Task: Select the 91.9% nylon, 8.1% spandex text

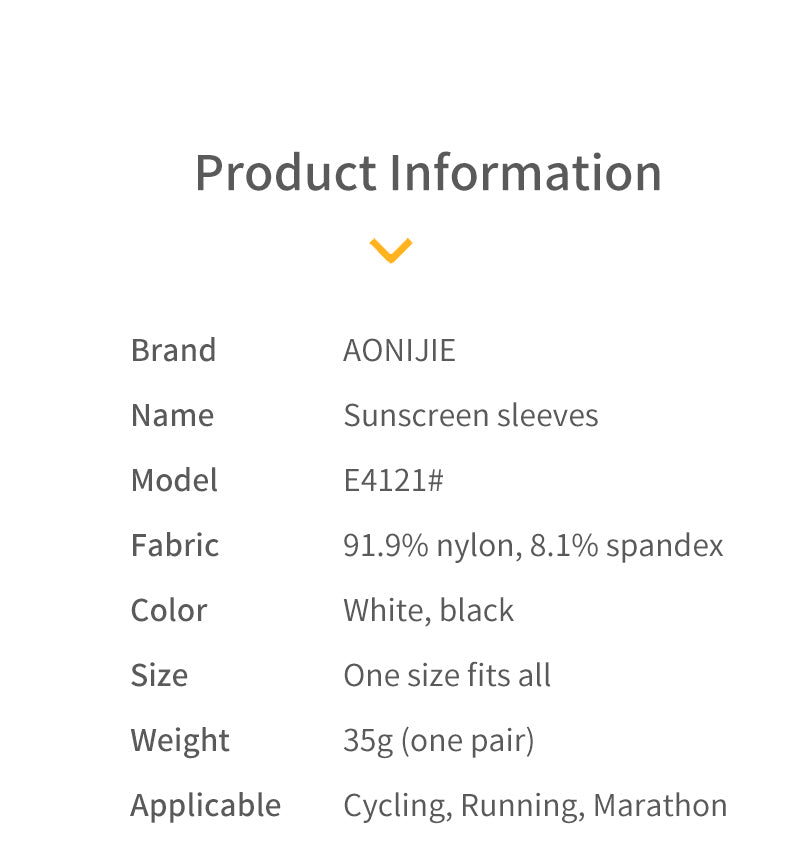Action: point(533,545)
